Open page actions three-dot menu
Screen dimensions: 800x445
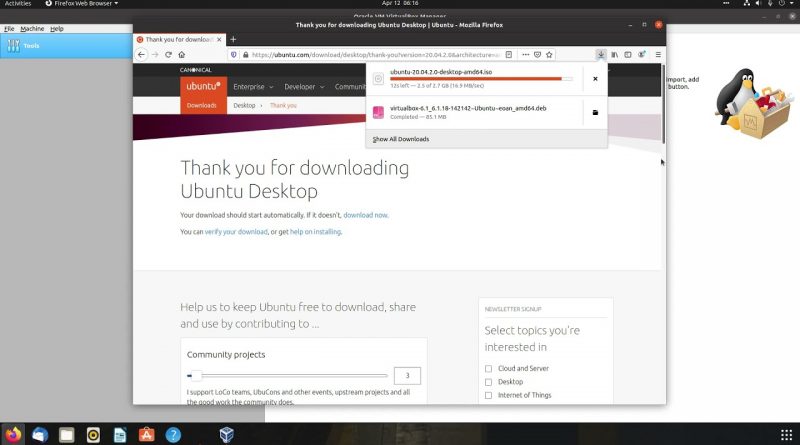(x=526, y=55)
